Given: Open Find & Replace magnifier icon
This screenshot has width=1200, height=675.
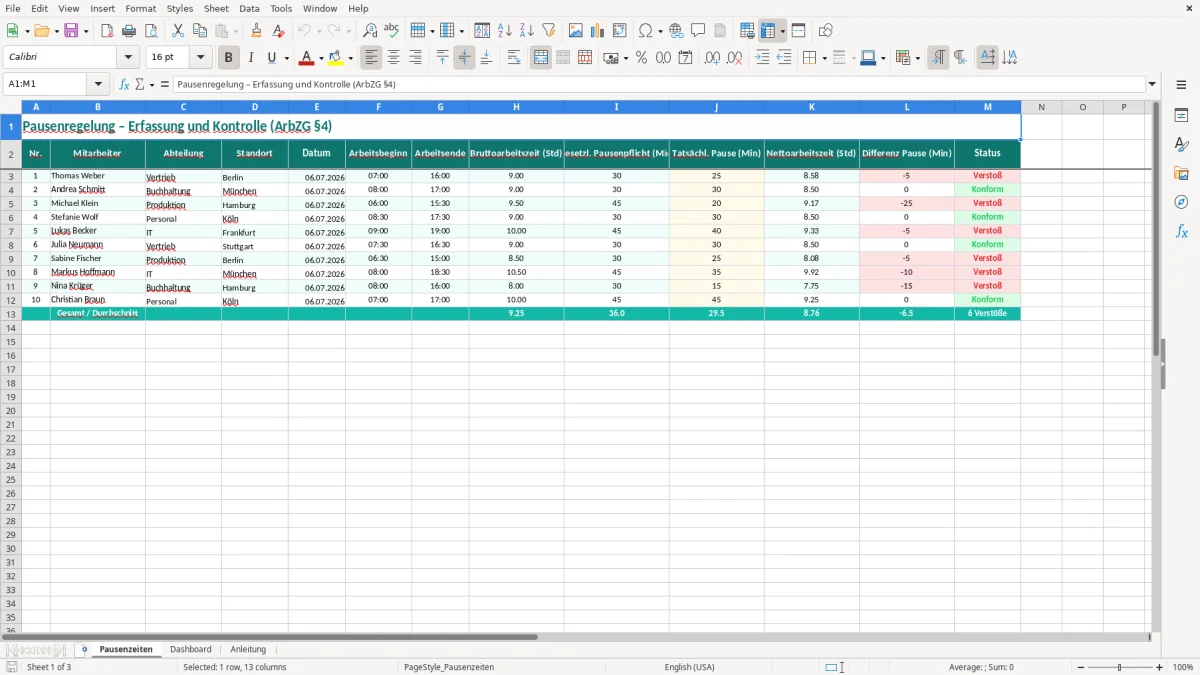Looking at the screenshot, I should (370, 31).
